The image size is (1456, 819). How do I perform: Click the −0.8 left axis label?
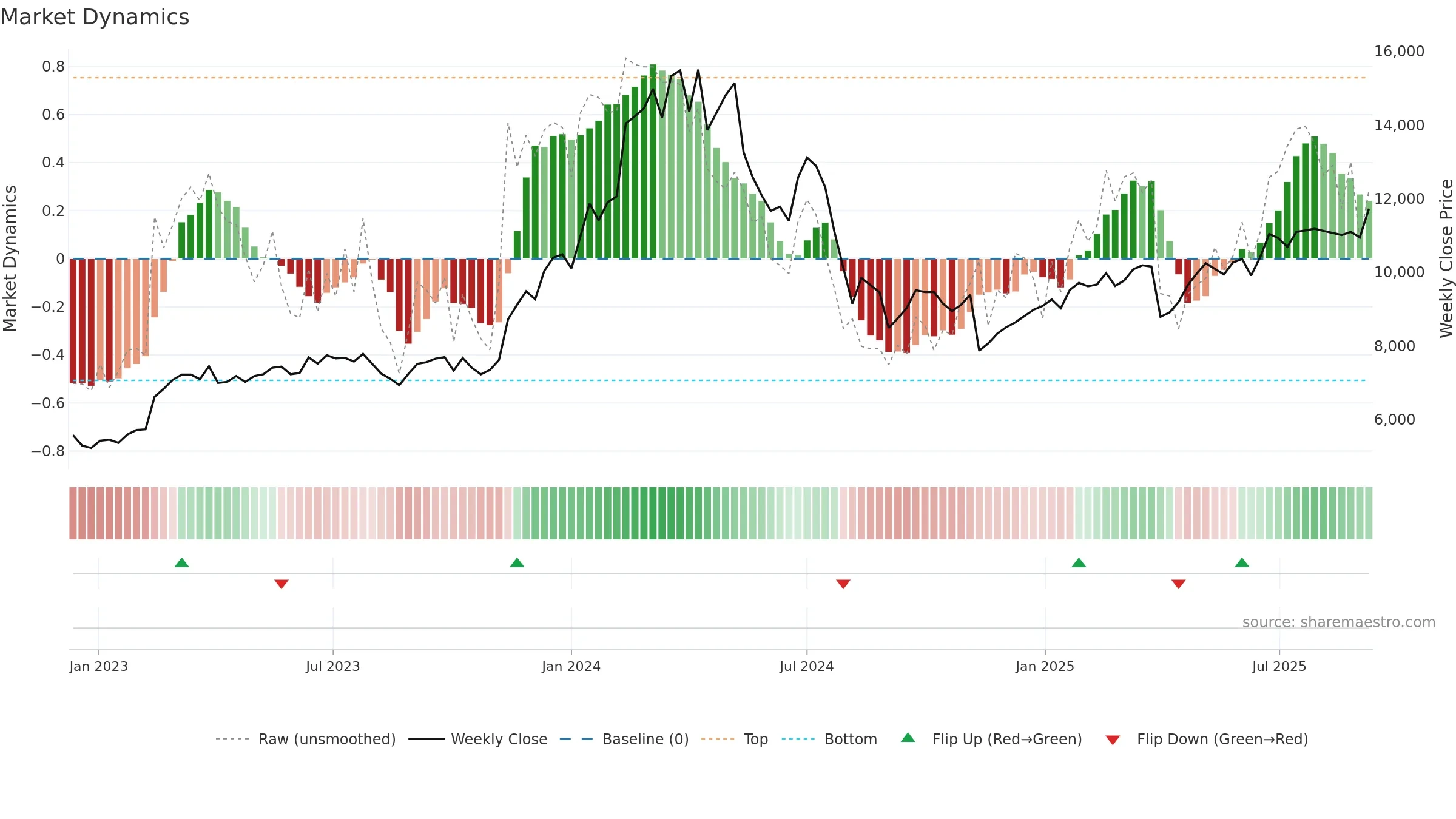[48, 451]
